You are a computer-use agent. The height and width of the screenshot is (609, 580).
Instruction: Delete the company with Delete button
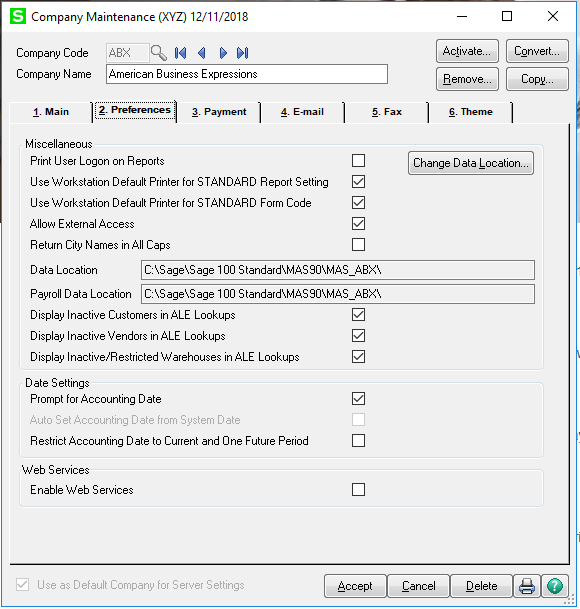481,586
